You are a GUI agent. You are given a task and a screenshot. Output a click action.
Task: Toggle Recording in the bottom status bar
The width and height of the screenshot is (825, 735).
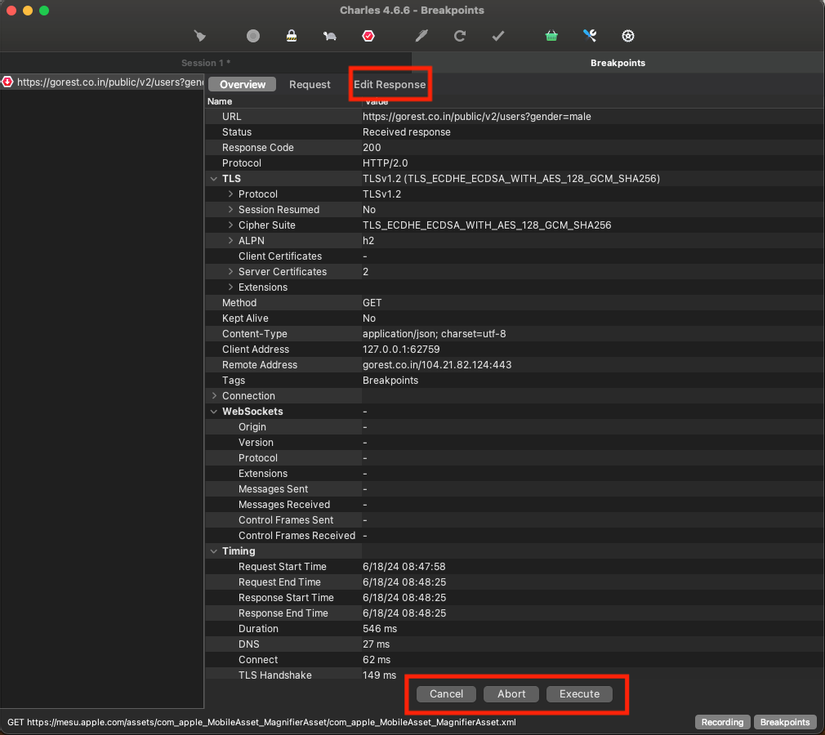[722, 721]
